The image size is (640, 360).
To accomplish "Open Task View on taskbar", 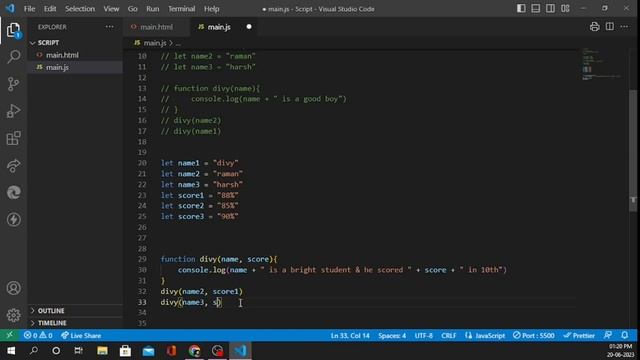I will click(78, 351).
